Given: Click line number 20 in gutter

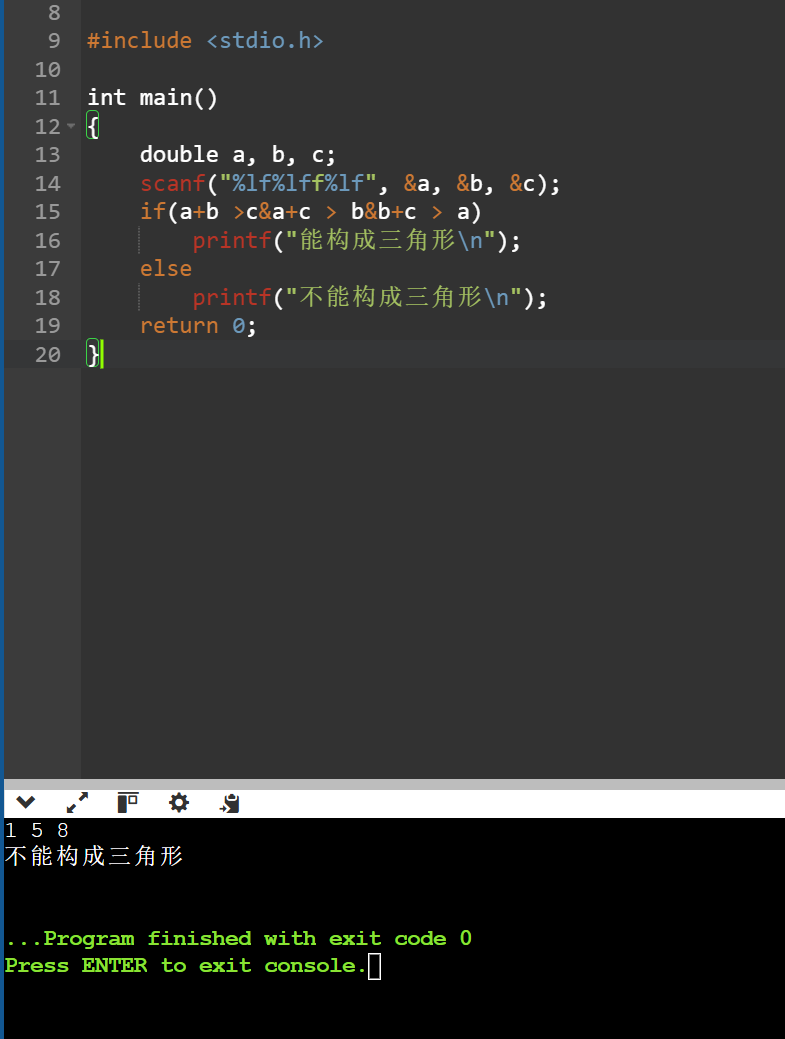Looking at the screenshot, I should coord(48,355).
